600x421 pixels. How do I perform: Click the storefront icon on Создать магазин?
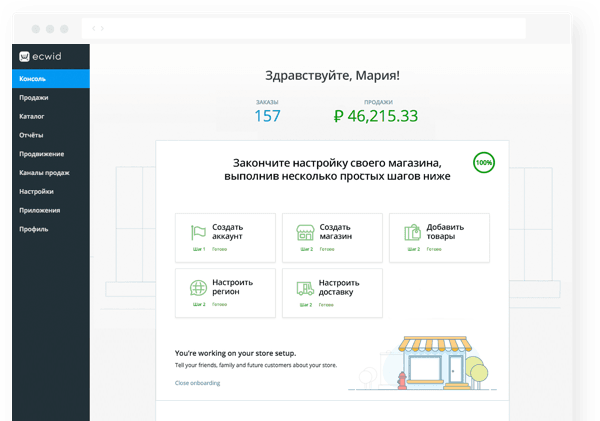point(305,232)
